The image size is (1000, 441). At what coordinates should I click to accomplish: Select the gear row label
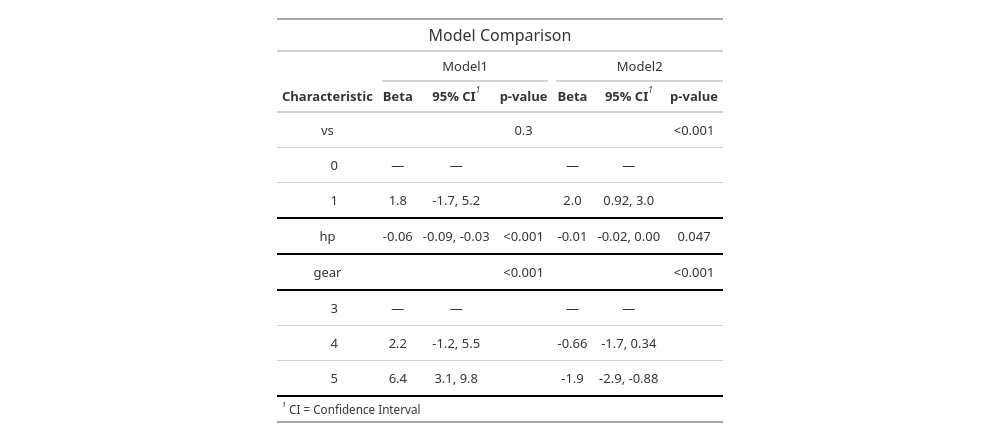pyautogui.click(x=327, y=272)
